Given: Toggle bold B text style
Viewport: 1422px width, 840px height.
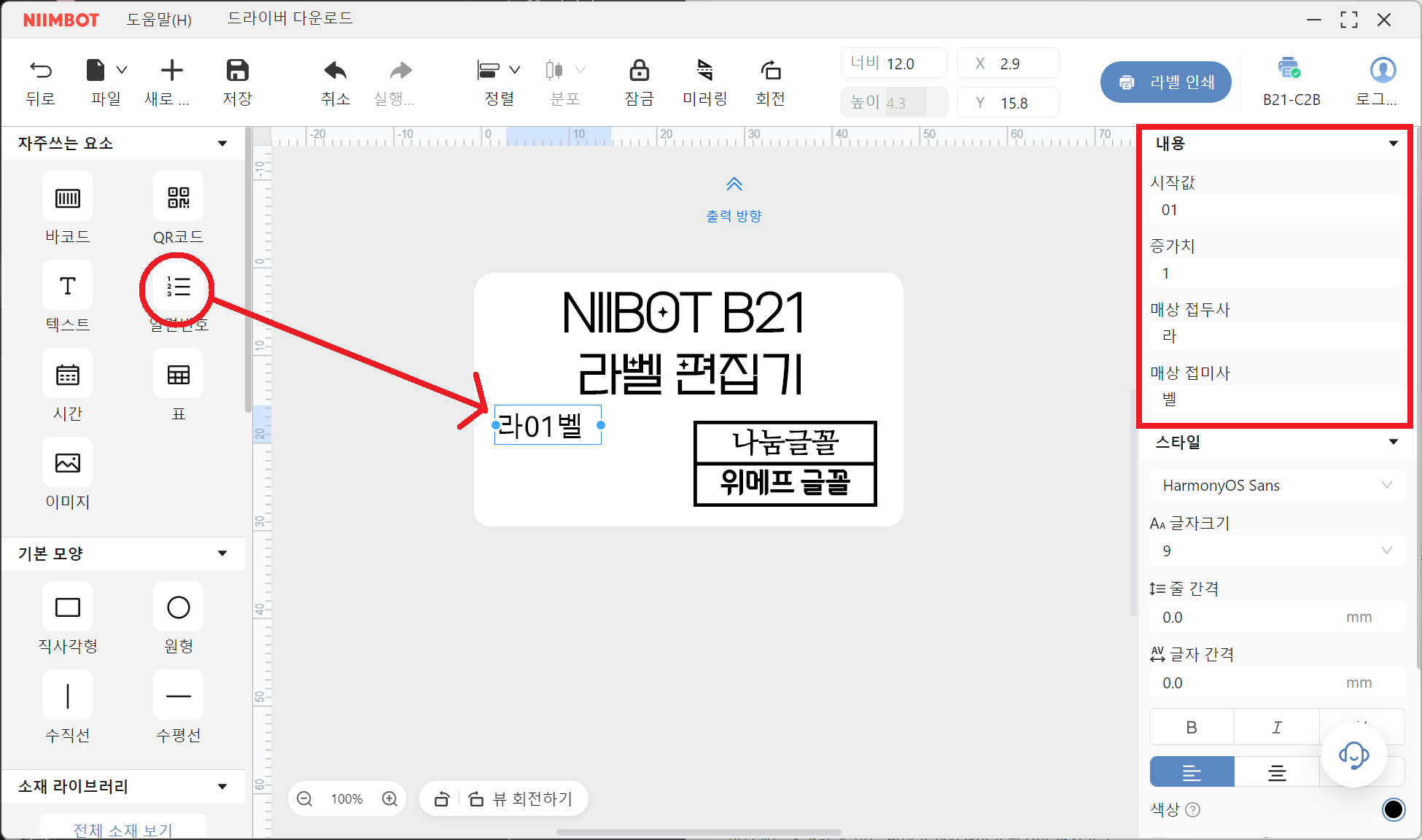Looking at the screenshot, I should coord(1192,727).
